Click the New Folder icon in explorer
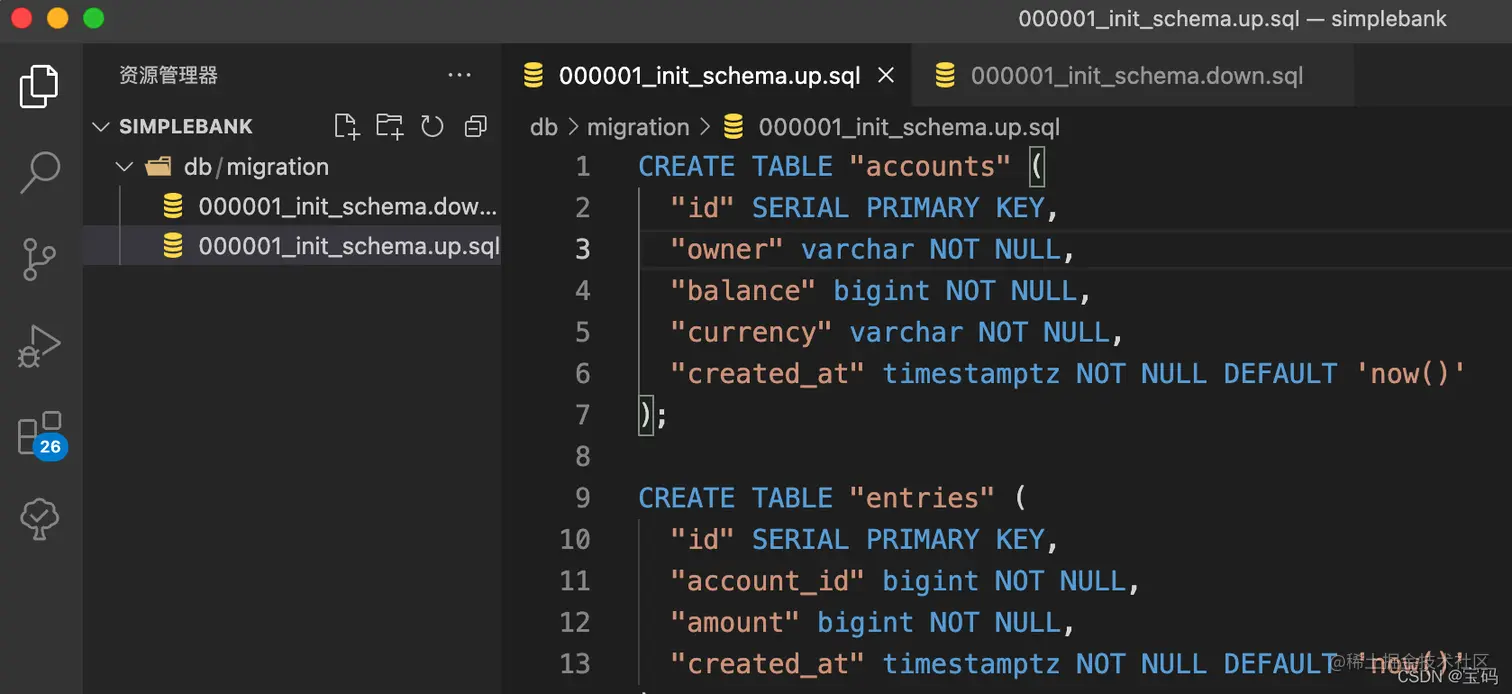The width and height of the screenshot is (1512, 694). click(389, 126)
